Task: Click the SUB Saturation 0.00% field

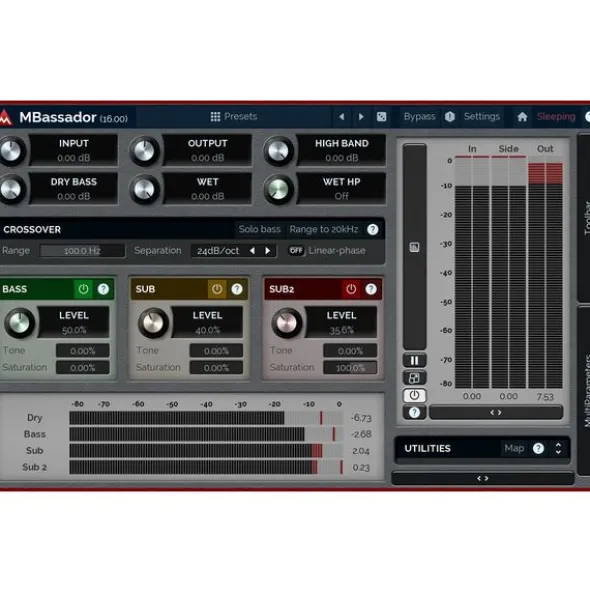Action: pos(216,367)
